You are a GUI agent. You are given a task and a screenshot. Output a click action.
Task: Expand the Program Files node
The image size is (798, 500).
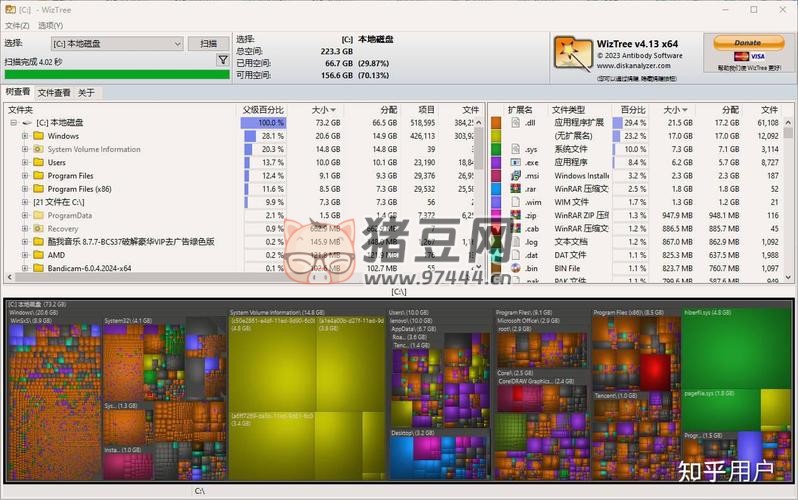point(24,176)
